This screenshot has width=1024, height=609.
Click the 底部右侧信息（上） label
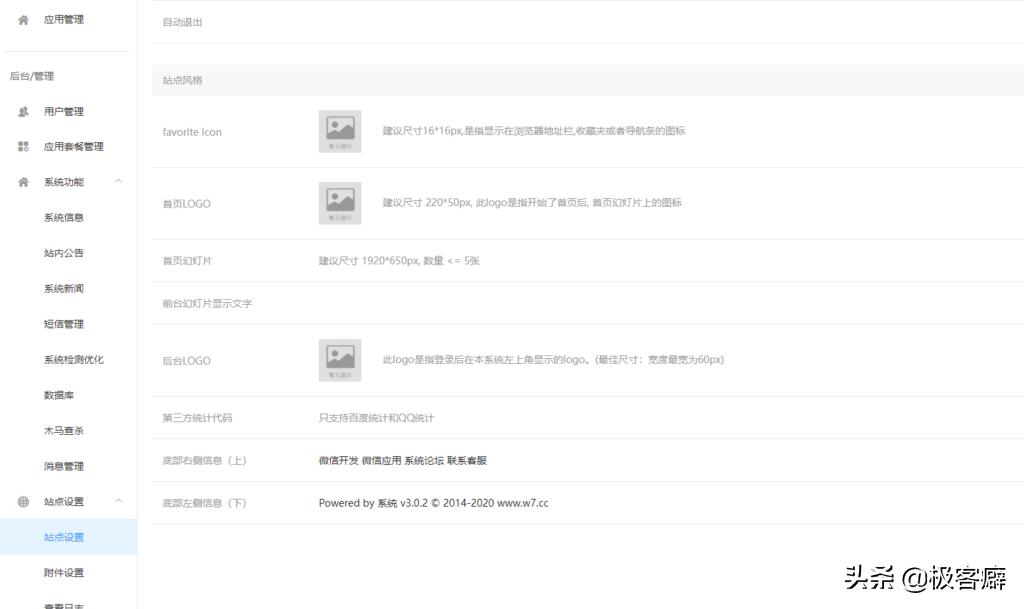[204, 460]
